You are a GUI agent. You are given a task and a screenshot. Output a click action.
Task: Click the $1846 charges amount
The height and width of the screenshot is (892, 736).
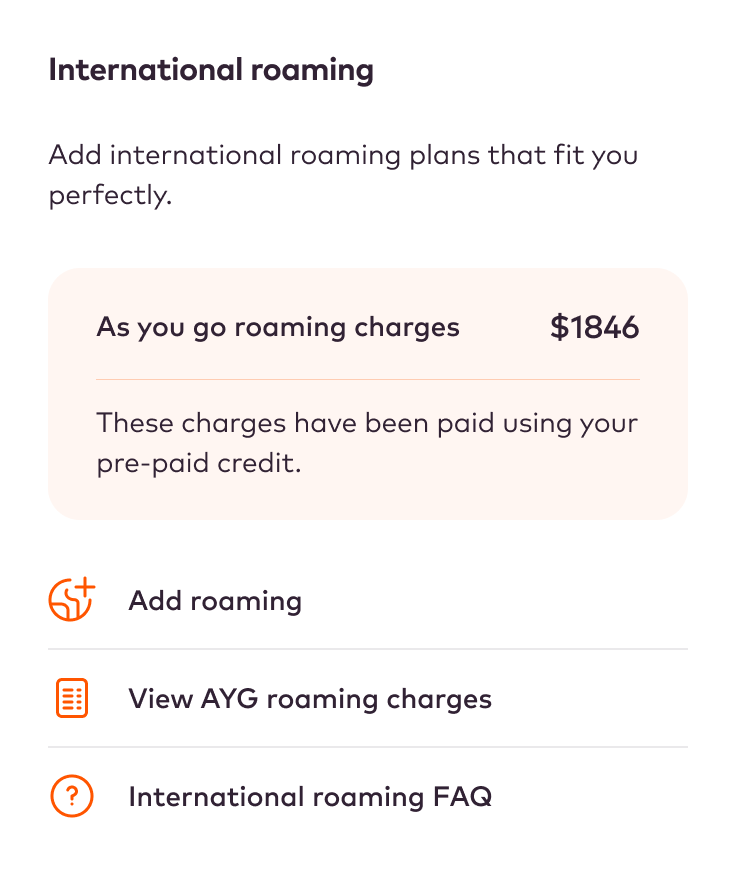(x=594, y=327)
